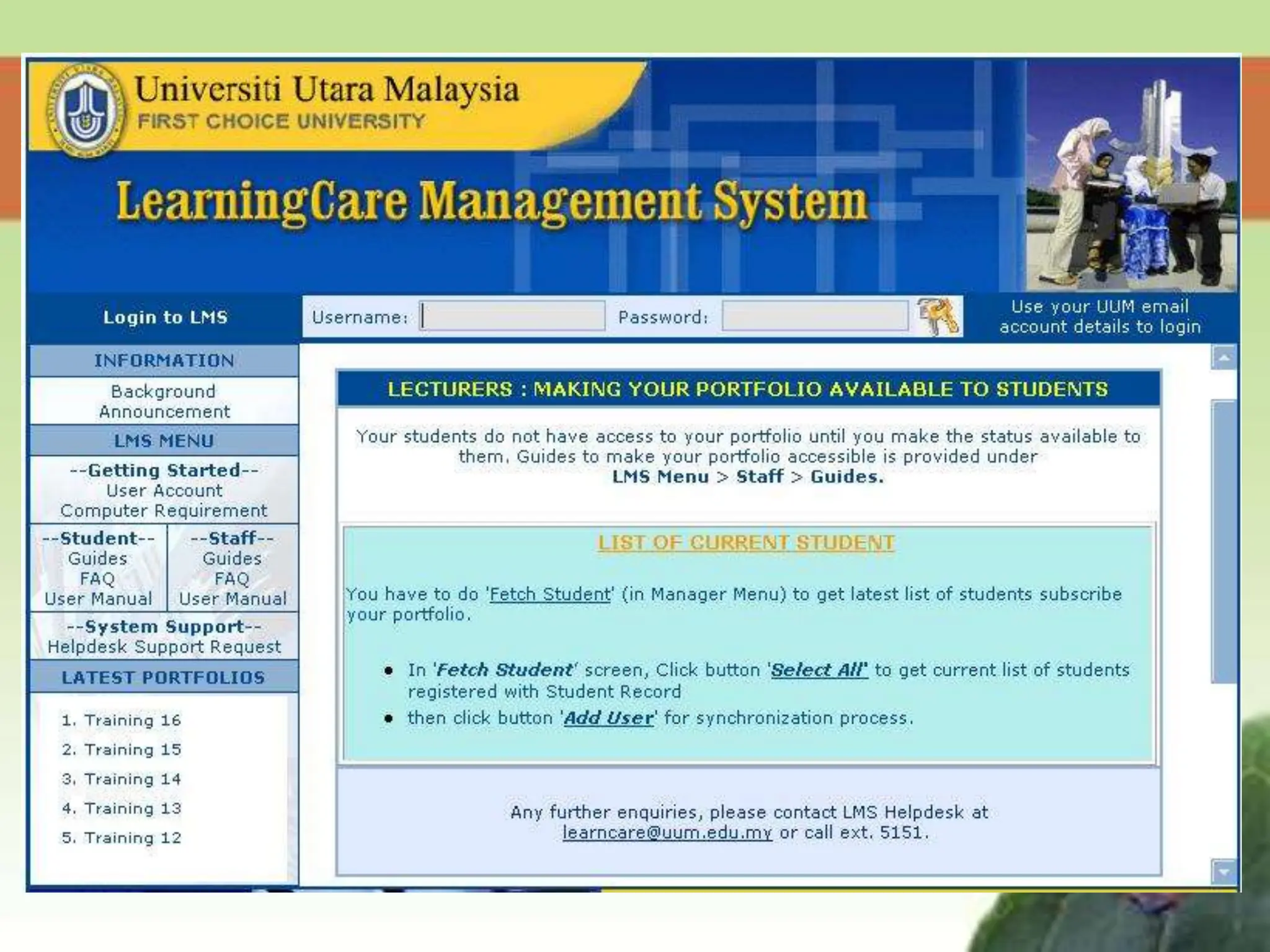Focus the Username input field
Screen dimensions: 1270x952
[512, 316]
